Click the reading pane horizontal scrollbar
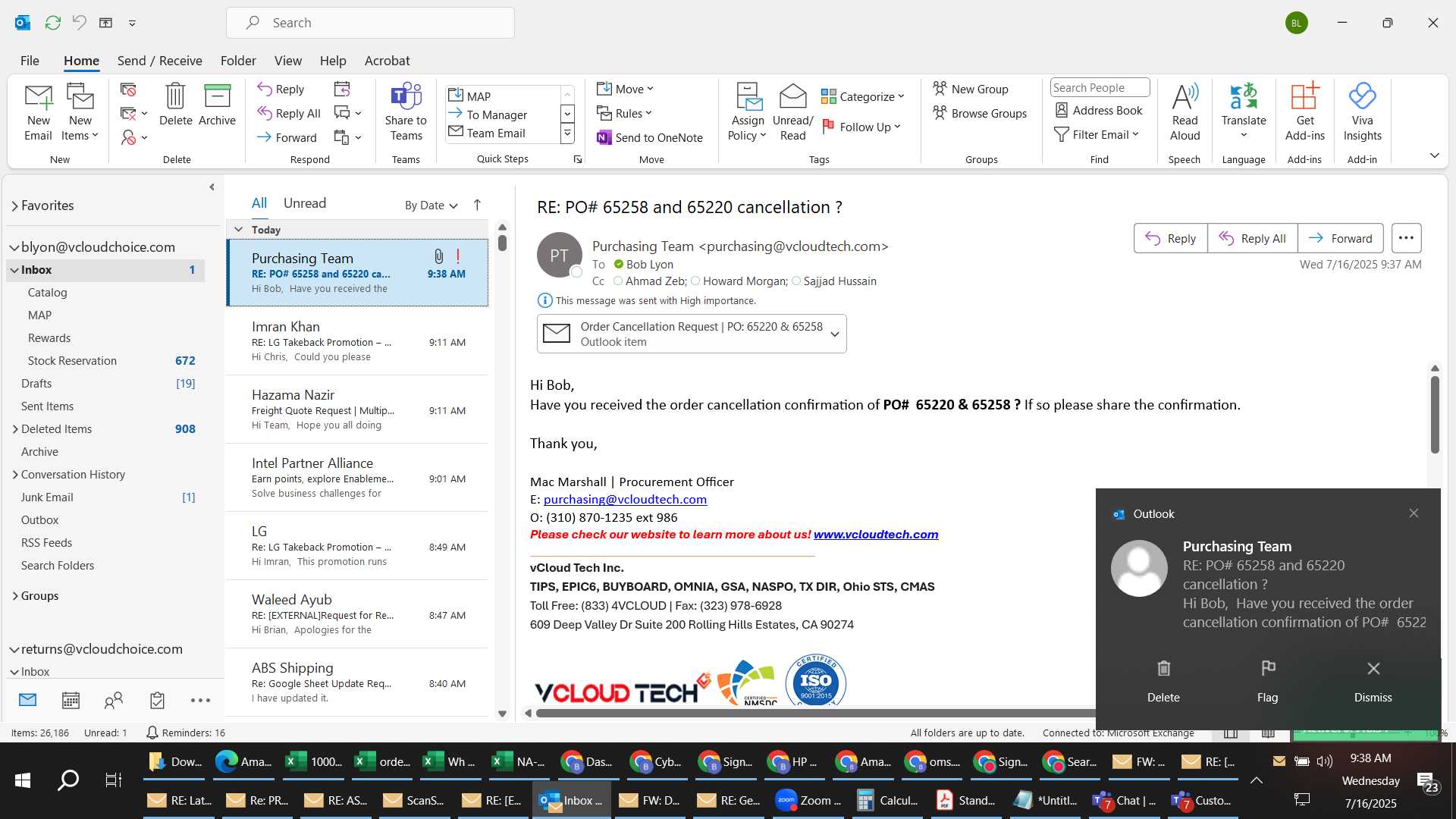 point(815,713)
